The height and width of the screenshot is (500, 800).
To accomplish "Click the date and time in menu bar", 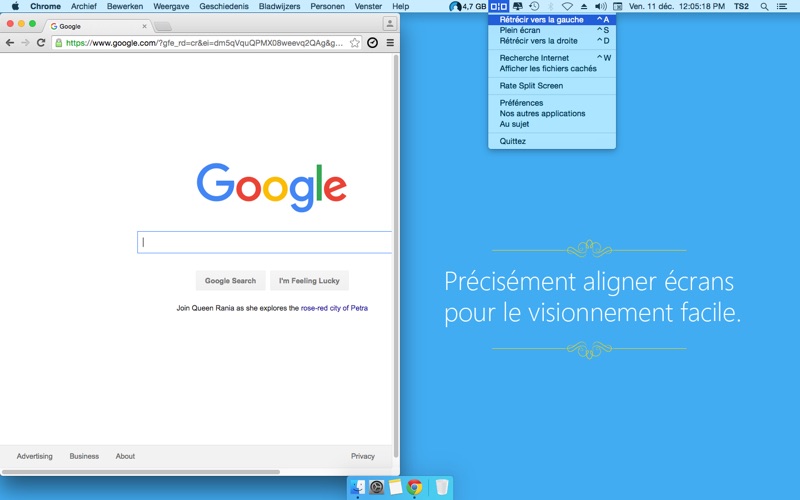I will [677, 6].
